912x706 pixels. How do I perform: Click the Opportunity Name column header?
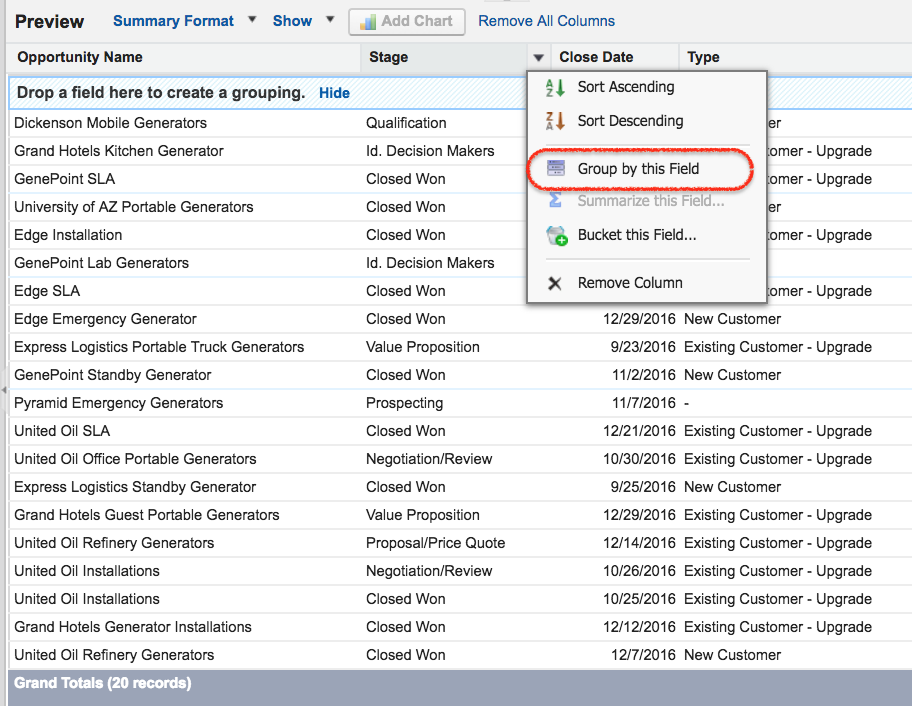[x=80, y=57]
